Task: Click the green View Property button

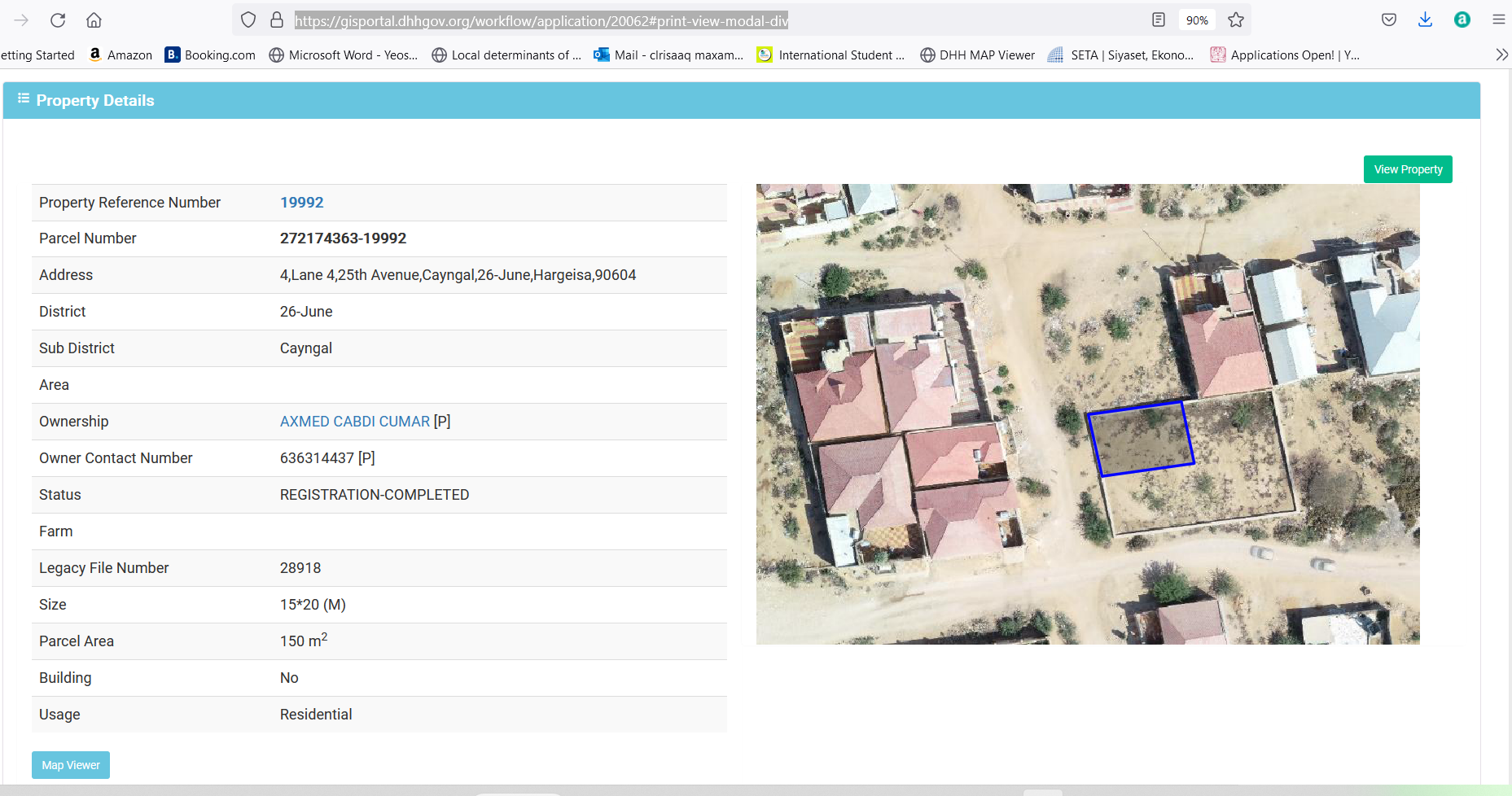Action: click(x=1408, y=169)
